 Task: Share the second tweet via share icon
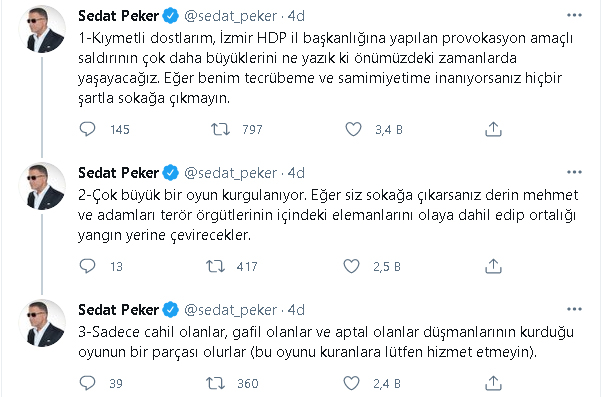(x=493, y=266)
